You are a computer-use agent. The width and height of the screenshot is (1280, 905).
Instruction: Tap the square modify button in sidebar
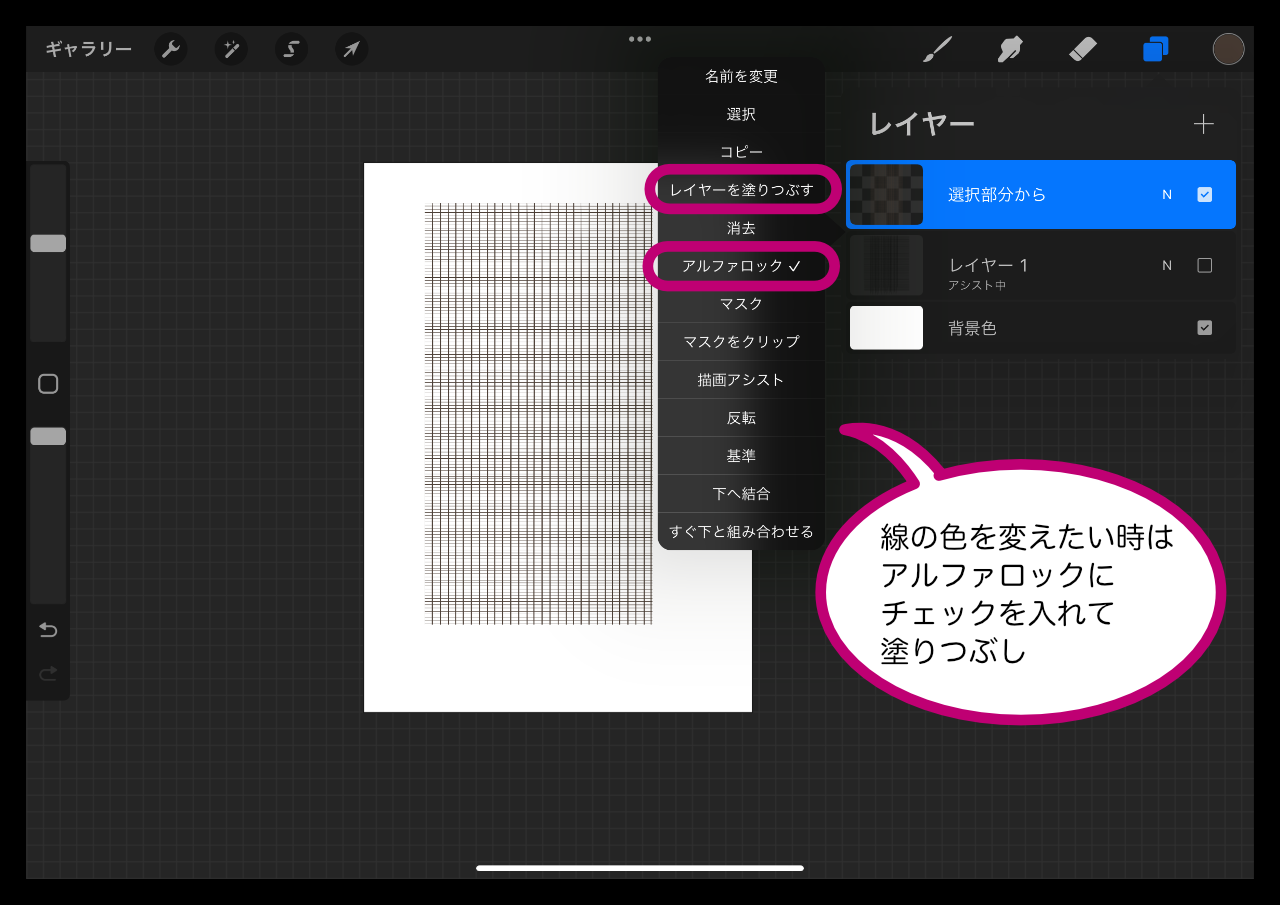(x=48, y=384)
